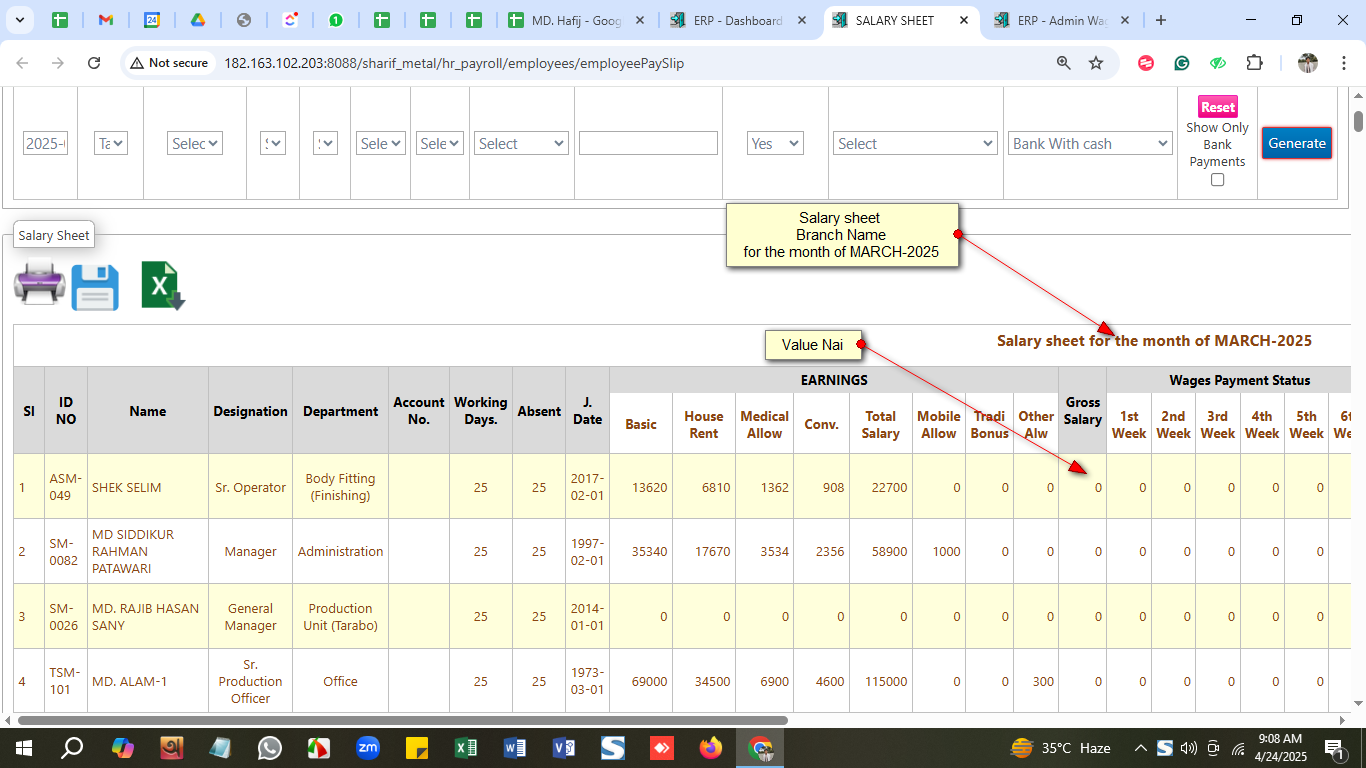Screen dimensions: 1366x768
Task: Expand the Yes dropdown filter
Action: point(775,144)
